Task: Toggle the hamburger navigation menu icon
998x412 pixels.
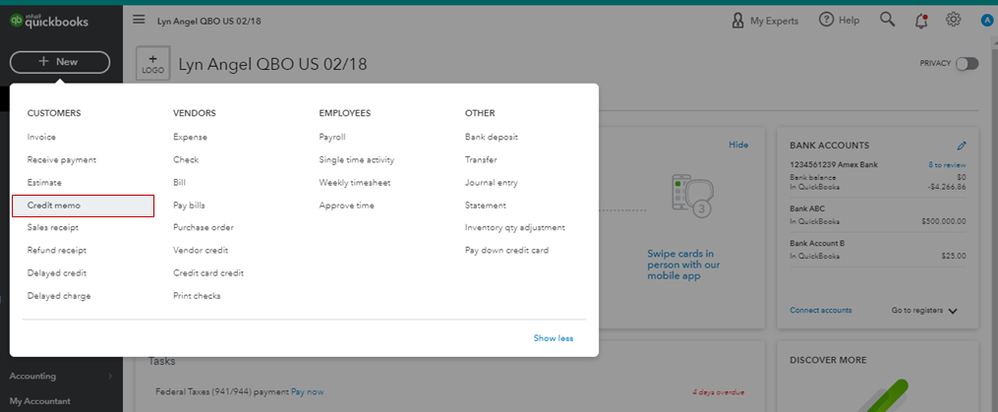Action: (x=139, y=20)
